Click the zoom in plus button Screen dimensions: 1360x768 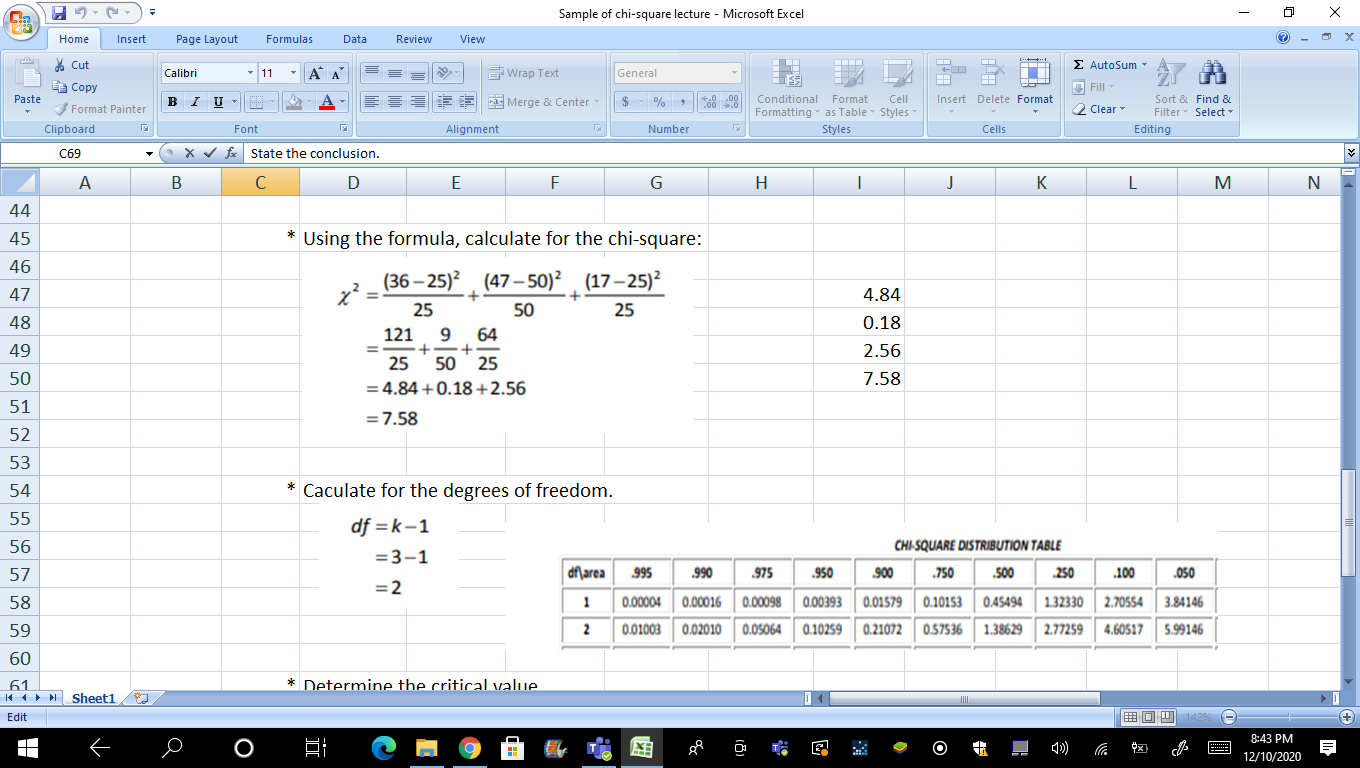point(1346,717)
